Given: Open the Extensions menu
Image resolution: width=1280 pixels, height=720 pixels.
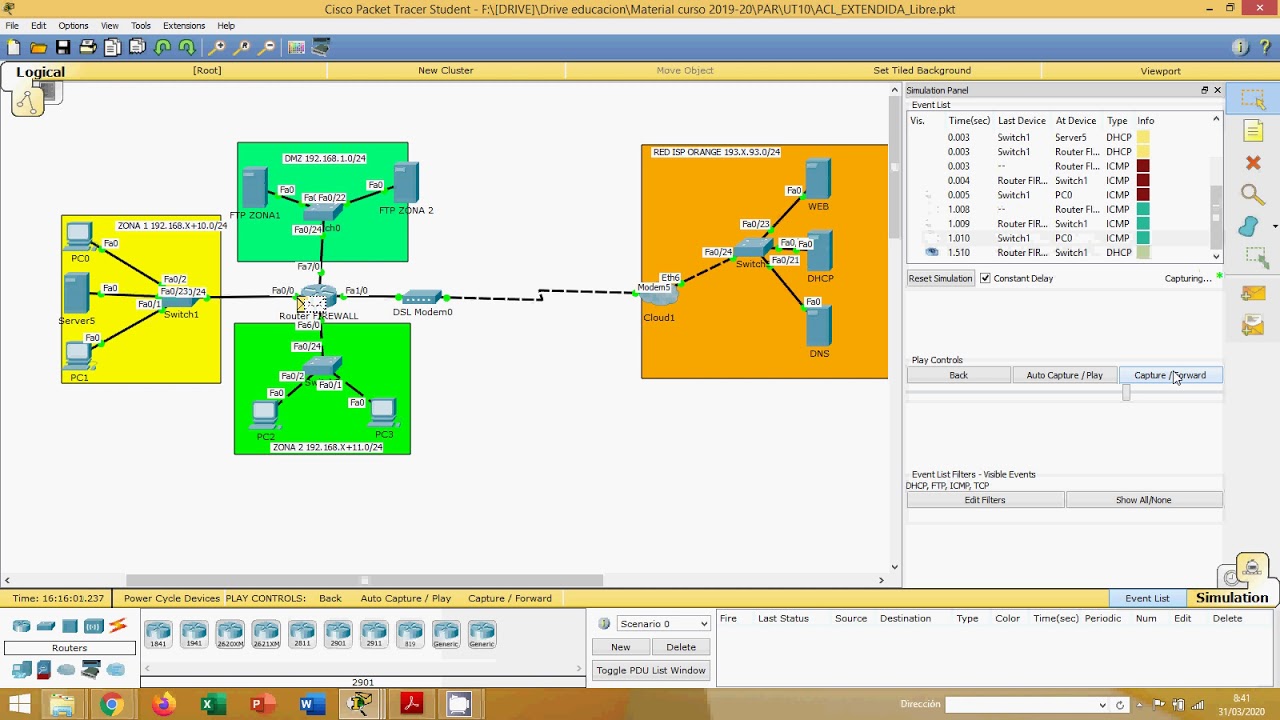Looking at the screenshot, I should point(184,26).
